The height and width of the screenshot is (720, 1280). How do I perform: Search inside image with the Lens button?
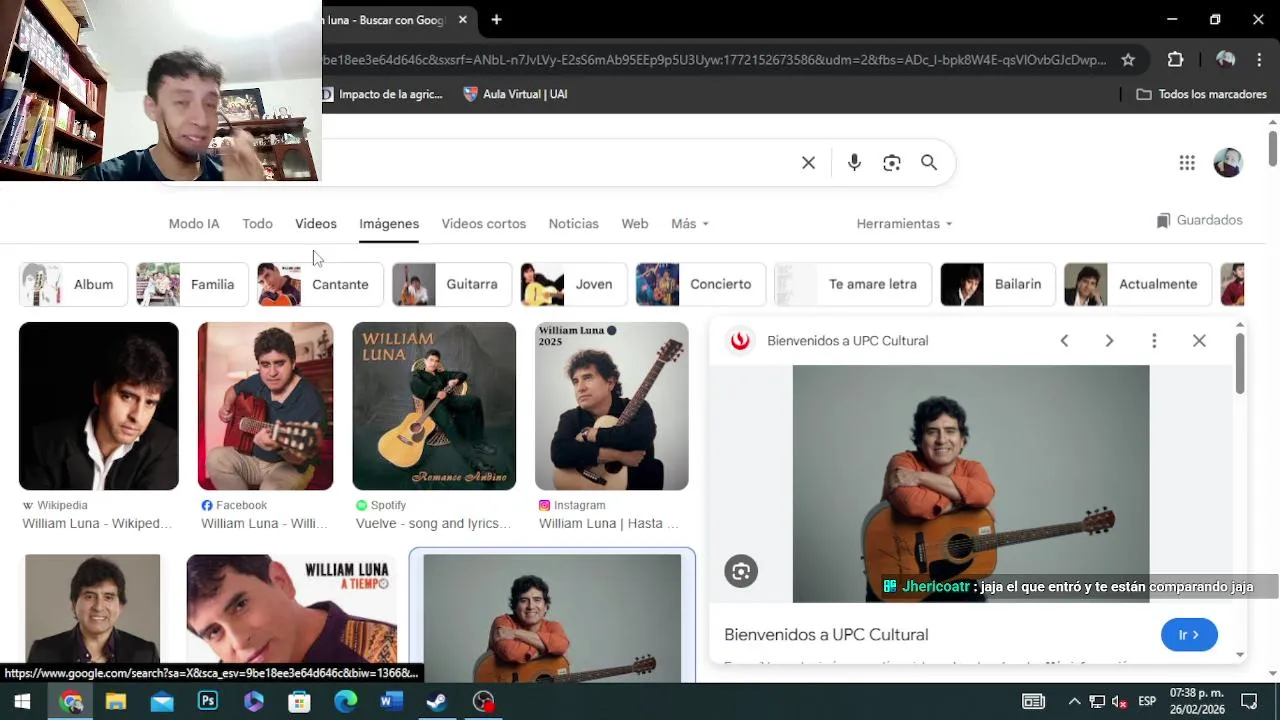coord(741,571)
